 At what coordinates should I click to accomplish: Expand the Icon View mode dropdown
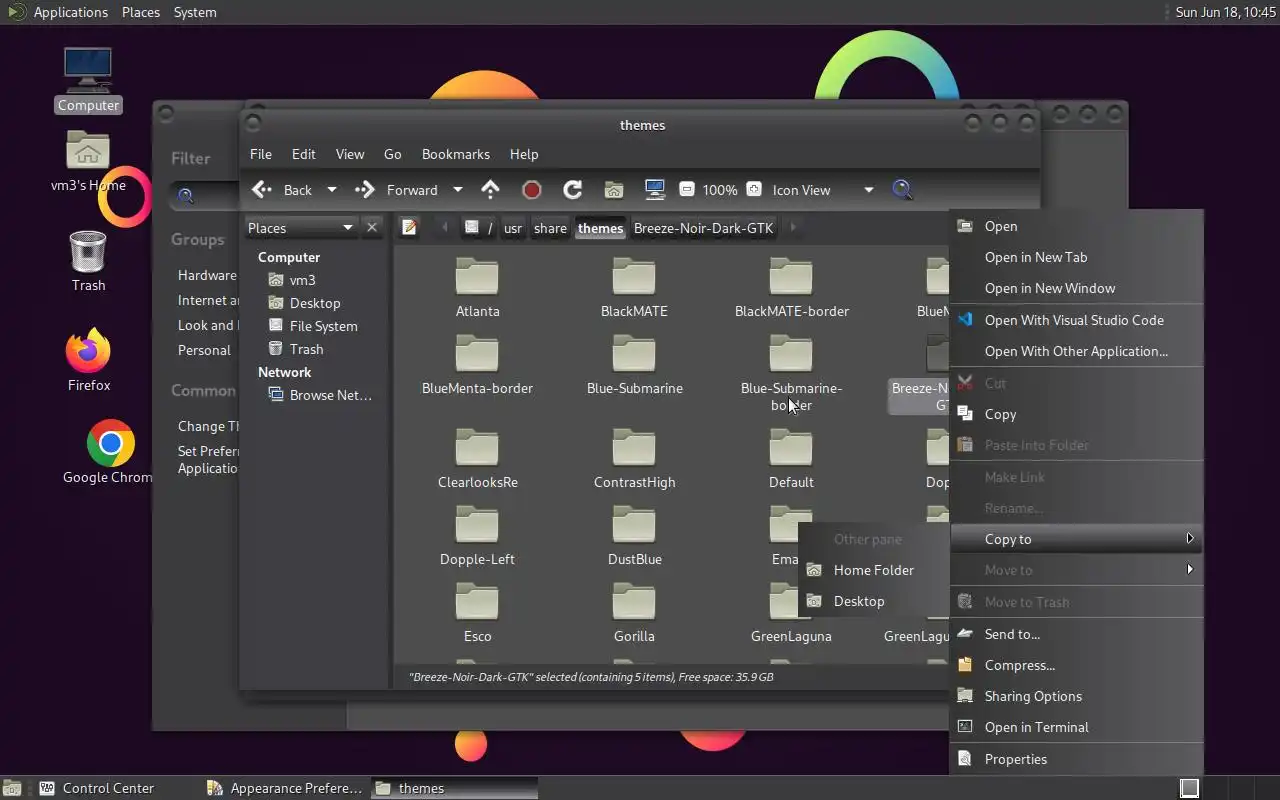click(868, 190)
